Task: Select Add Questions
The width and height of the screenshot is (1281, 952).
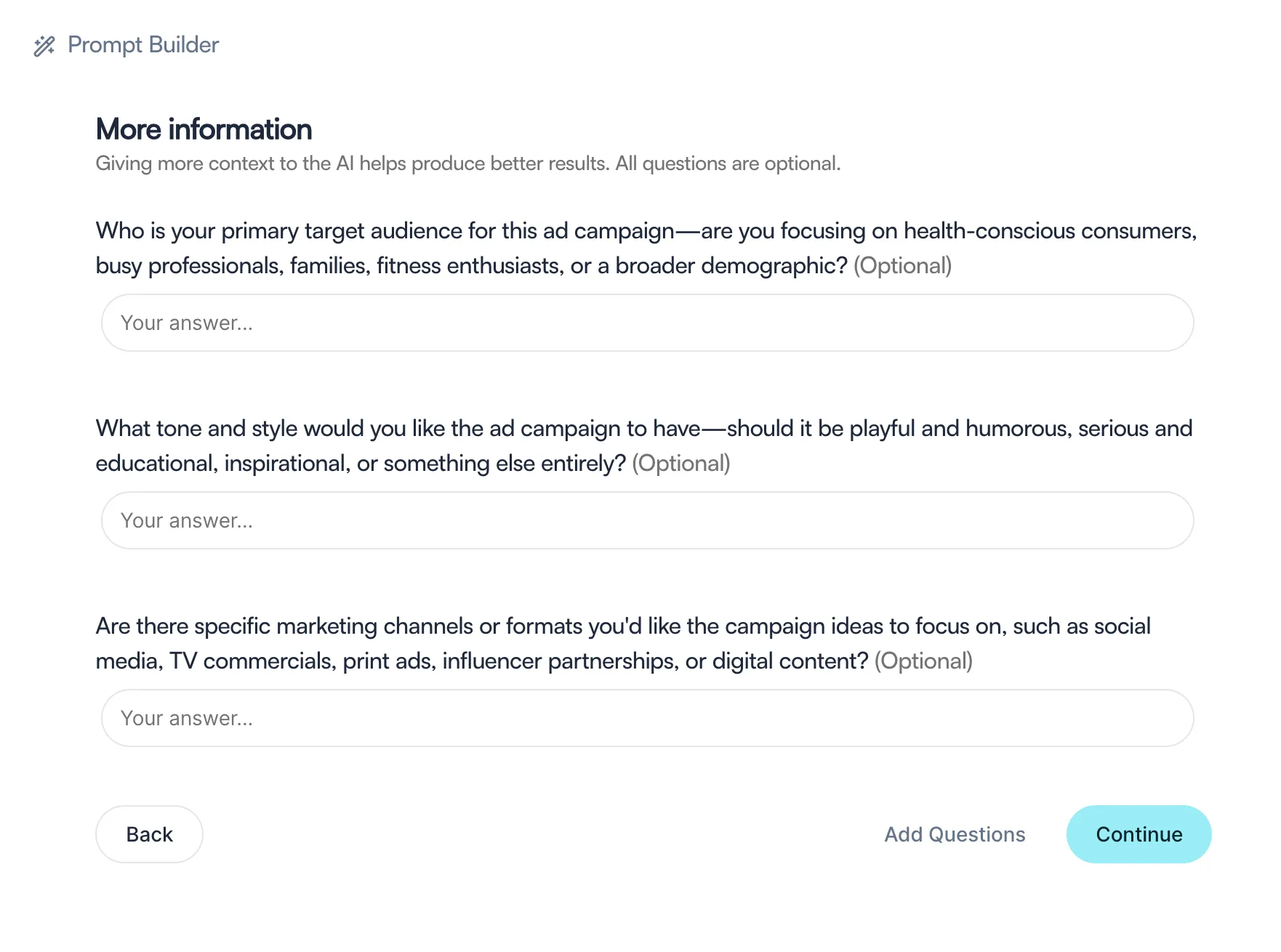Action: (955, 834)
